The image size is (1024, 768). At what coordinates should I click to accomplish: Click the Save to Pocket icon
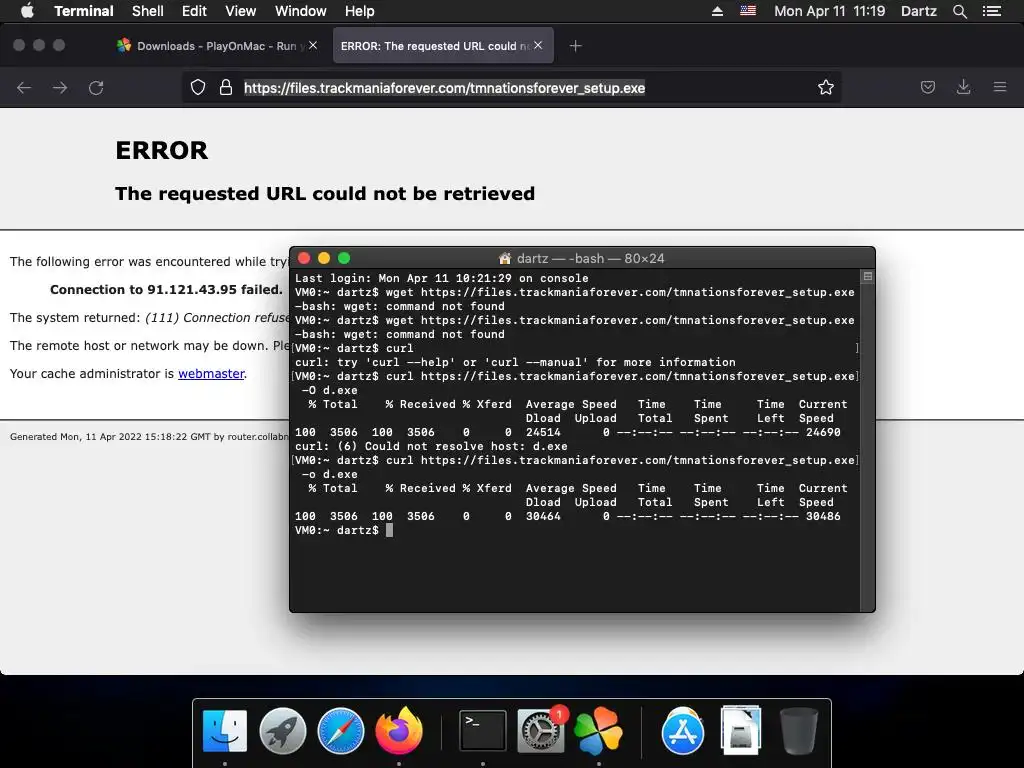click(x=927, y=88)
